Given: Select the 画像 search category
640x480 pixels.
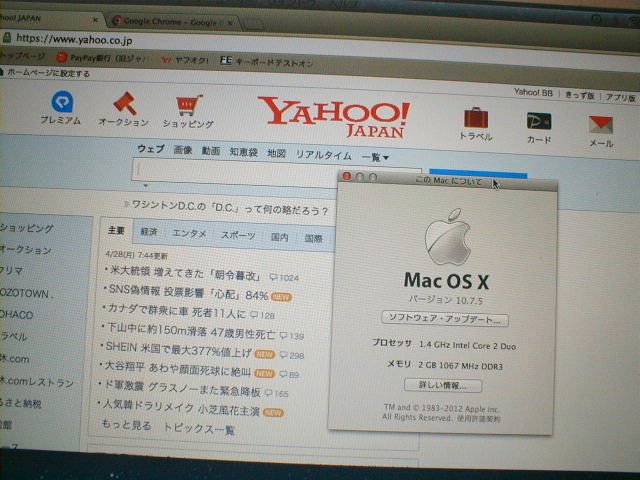Looking at the screenshot, I should [x=182, y=150].
